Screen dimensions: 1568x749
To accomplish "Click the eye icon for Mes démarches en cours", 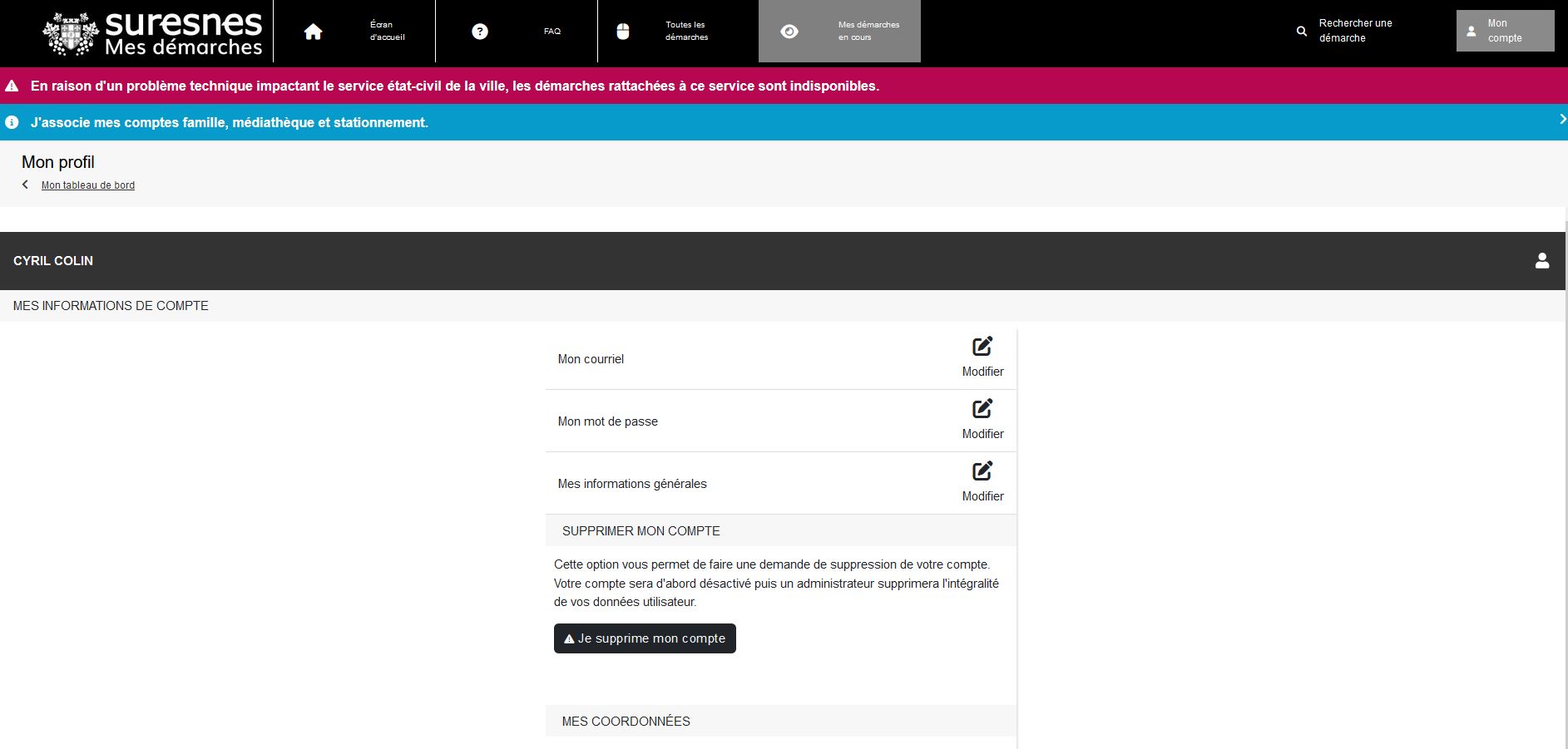I will pyautogui.click(x=789, y=31).
